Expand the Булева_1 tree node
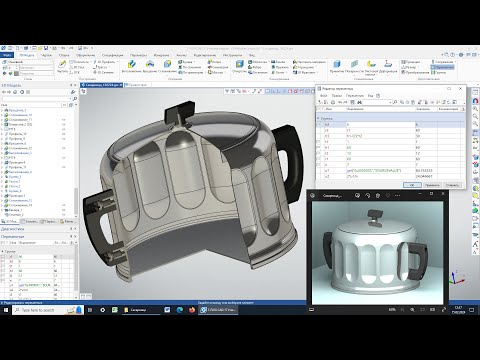The width and height of the screenshot is (480, 360). point(2,177)
